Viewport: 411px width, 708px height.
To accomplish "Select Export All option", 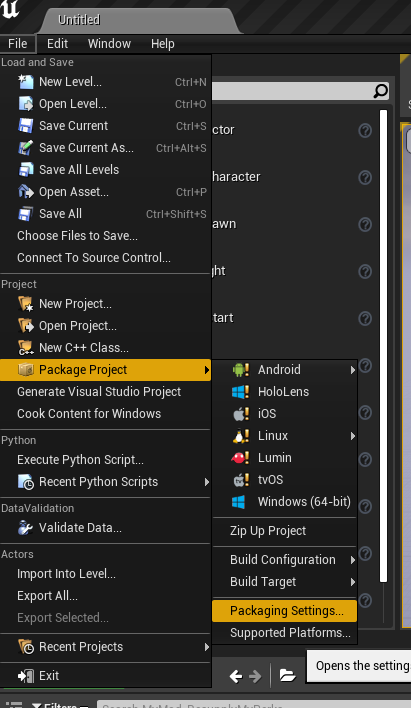I will (106, 596).
